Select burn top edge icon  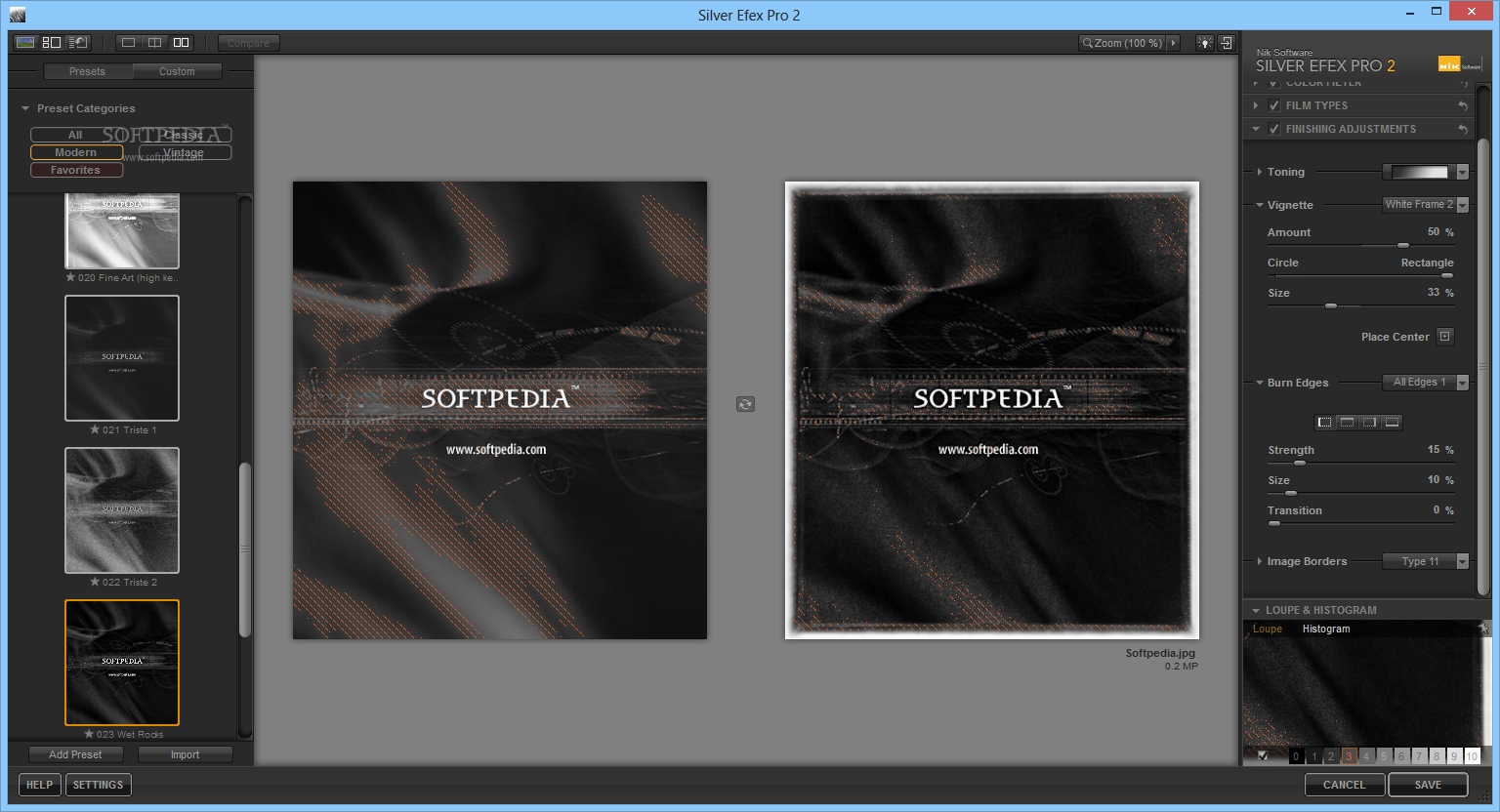tap(1347, 422)
